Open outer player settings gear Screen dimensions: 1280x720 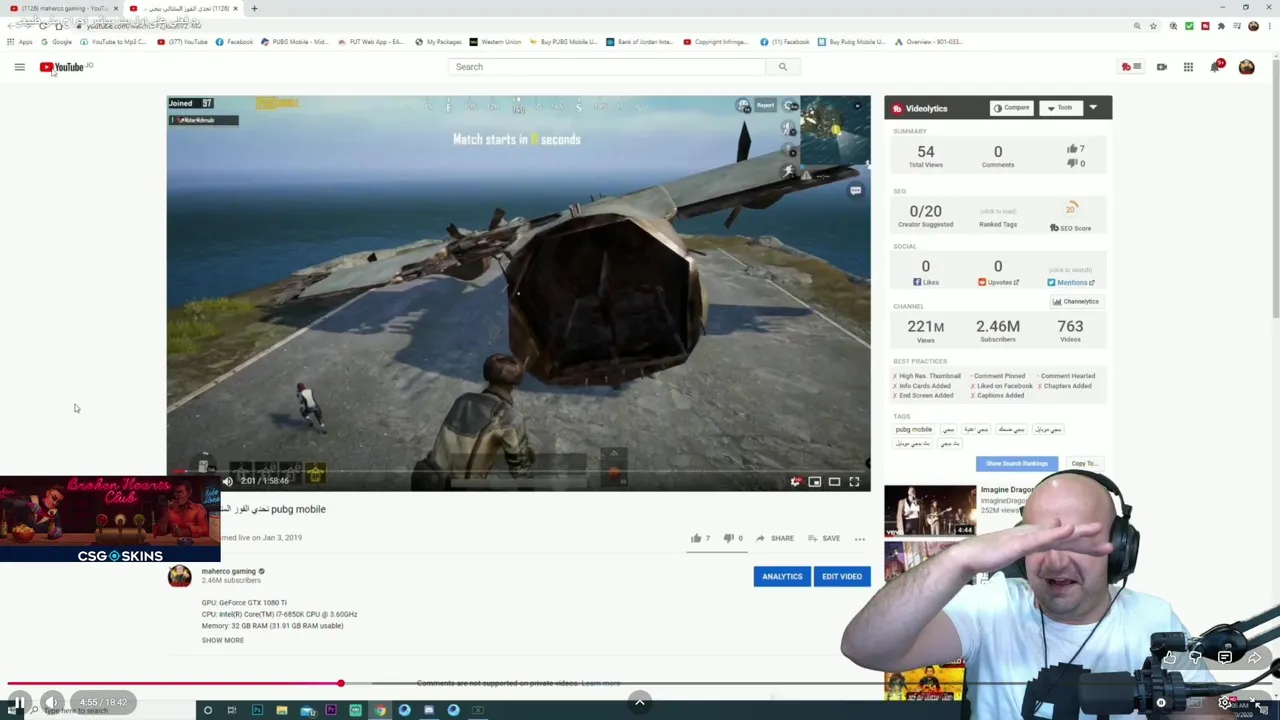coord(1225,703)
